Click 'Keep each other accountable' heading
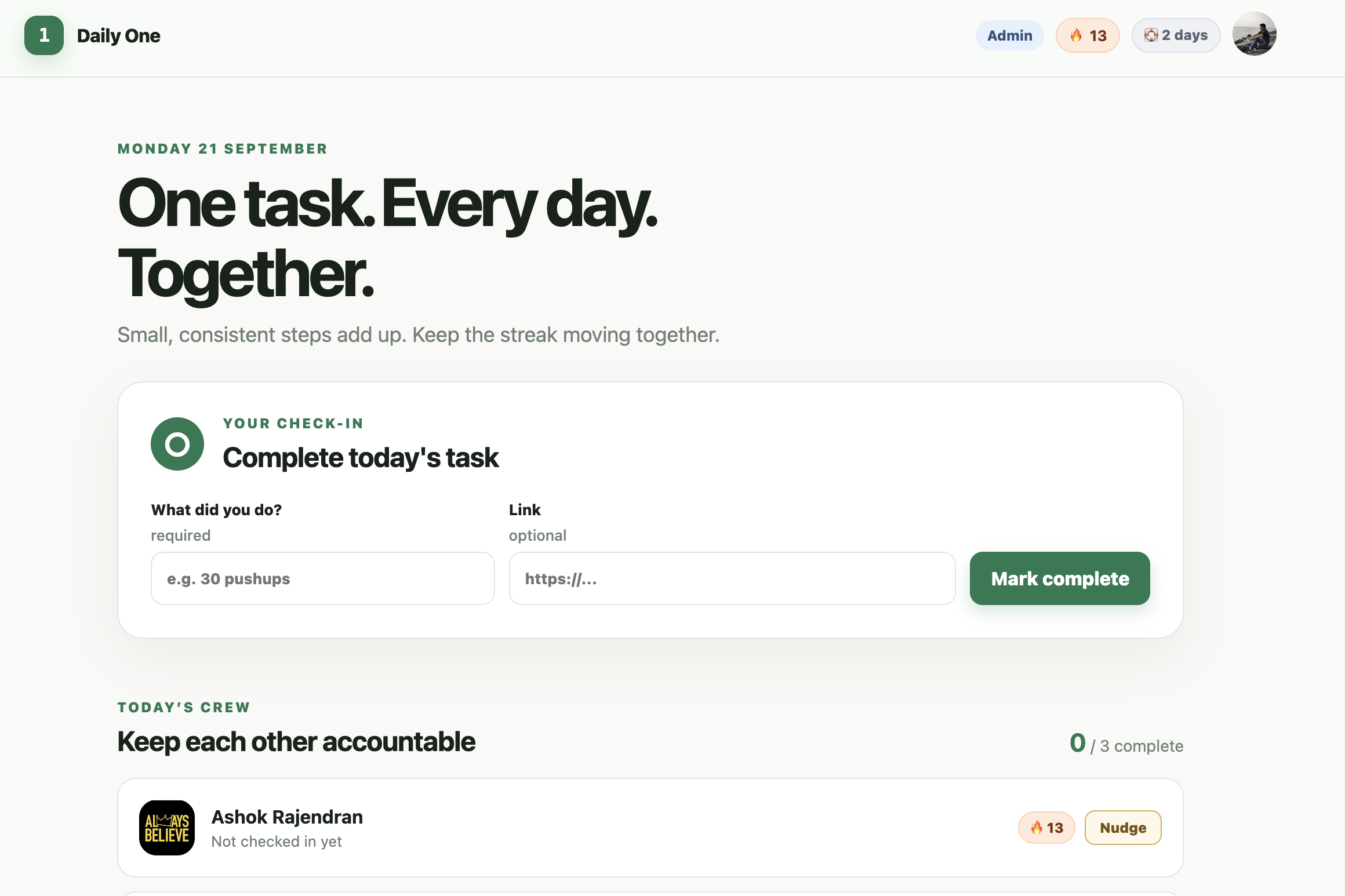This screenshot has width=1345, height=896. point(296,742)
